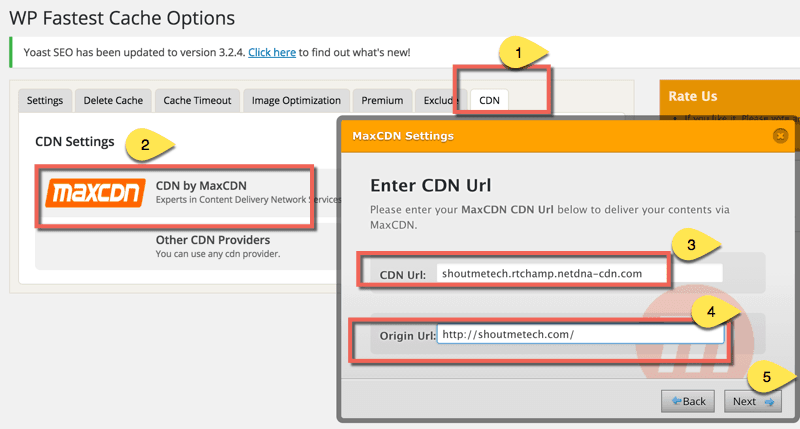This screenshot has width=800, height=429.
Task: Click the CDN Url label
Action: click(x=403, y=275)
